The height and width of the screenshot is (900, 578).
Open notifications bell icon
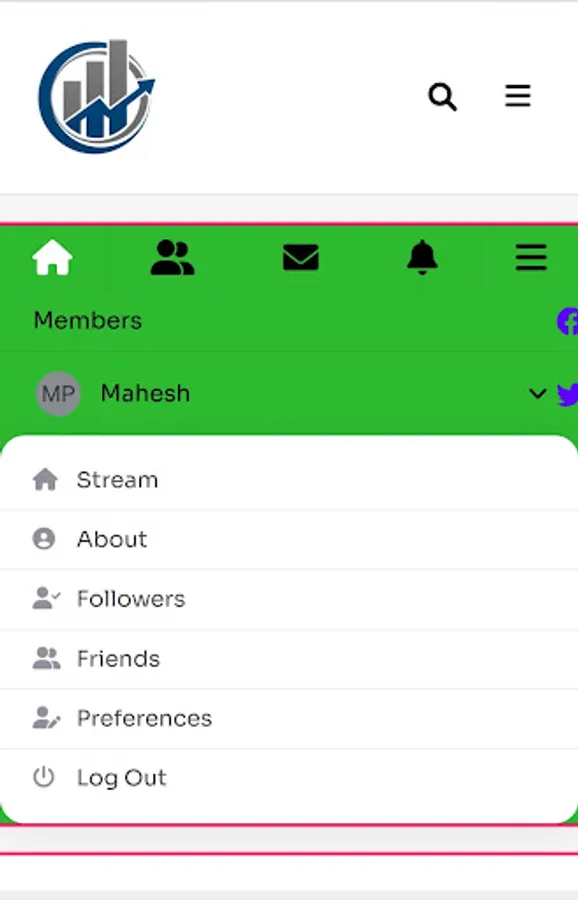click(422, 257)
